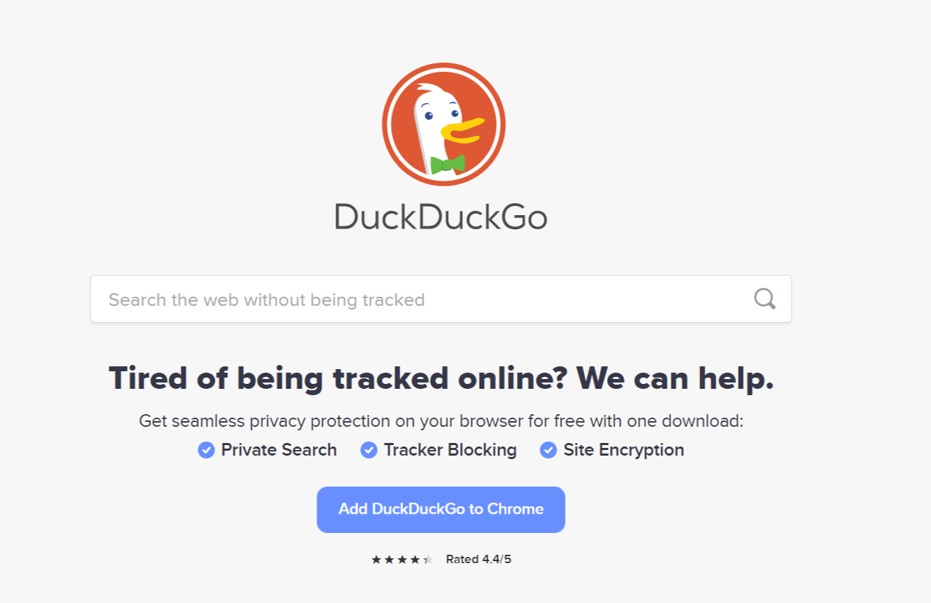Click the Site Encryption checkmark icon
This screenshot has height=603, width=931.
click(x=548, y=450)
